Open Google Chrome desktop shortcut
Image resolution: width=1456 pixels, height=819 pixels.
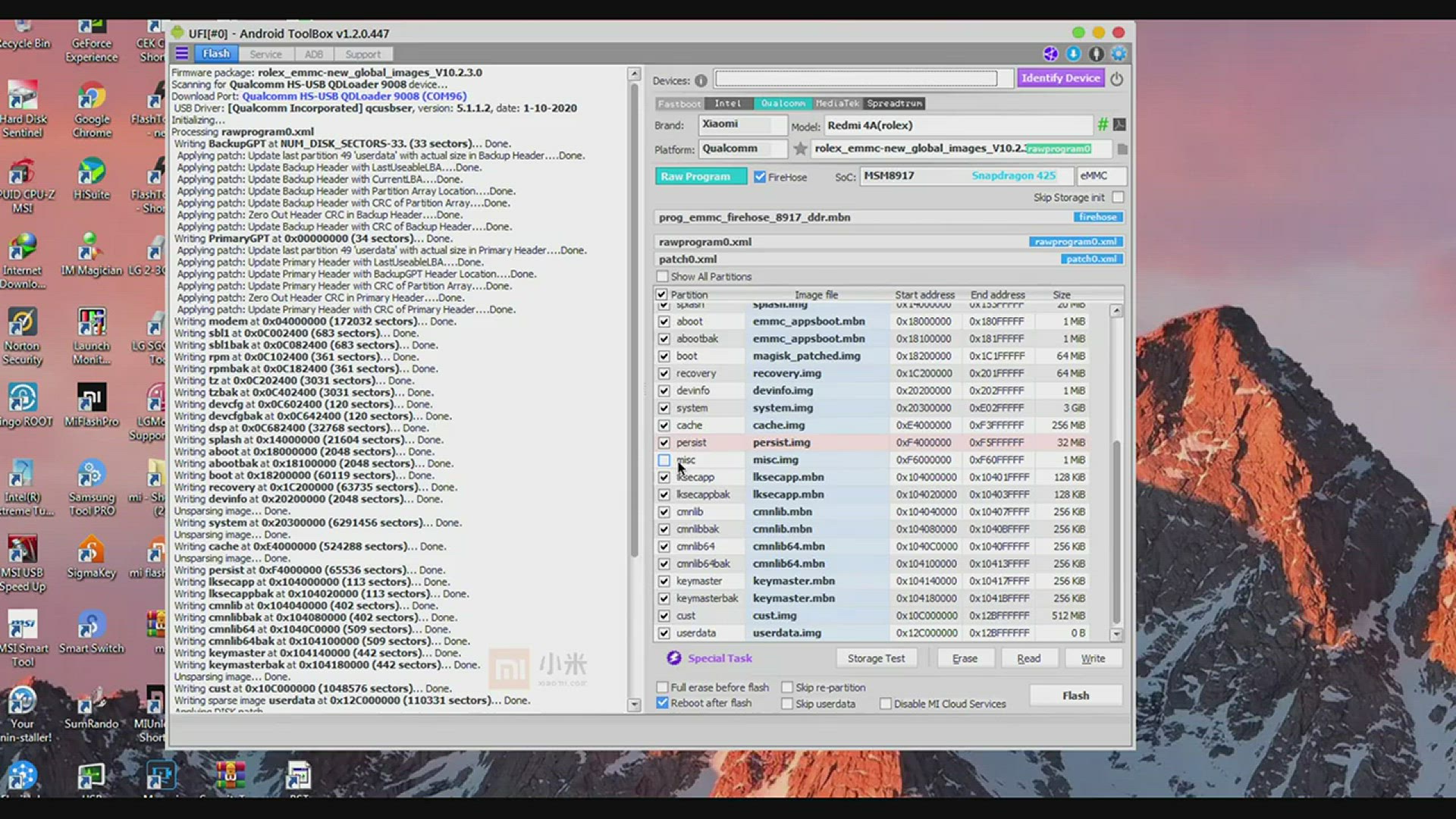92,111
